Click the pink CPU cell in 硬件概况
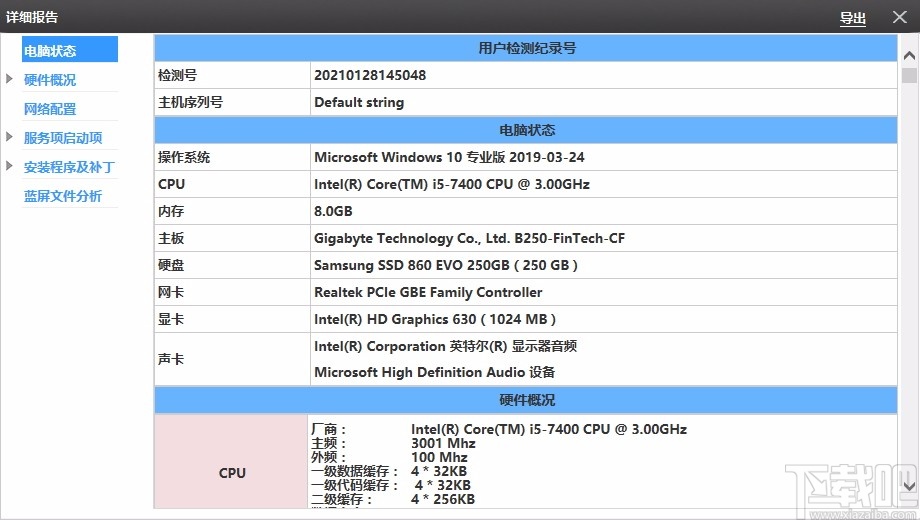This screenshot has height=520, width=920. click(231, 461)
